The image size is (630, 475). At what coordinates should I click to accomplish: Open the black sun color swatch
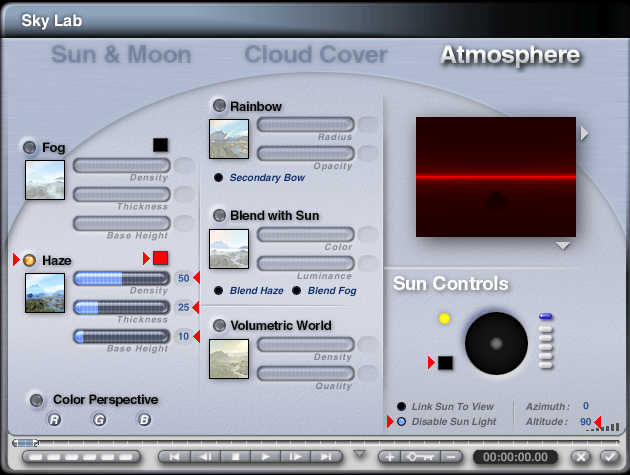(445, 362)
